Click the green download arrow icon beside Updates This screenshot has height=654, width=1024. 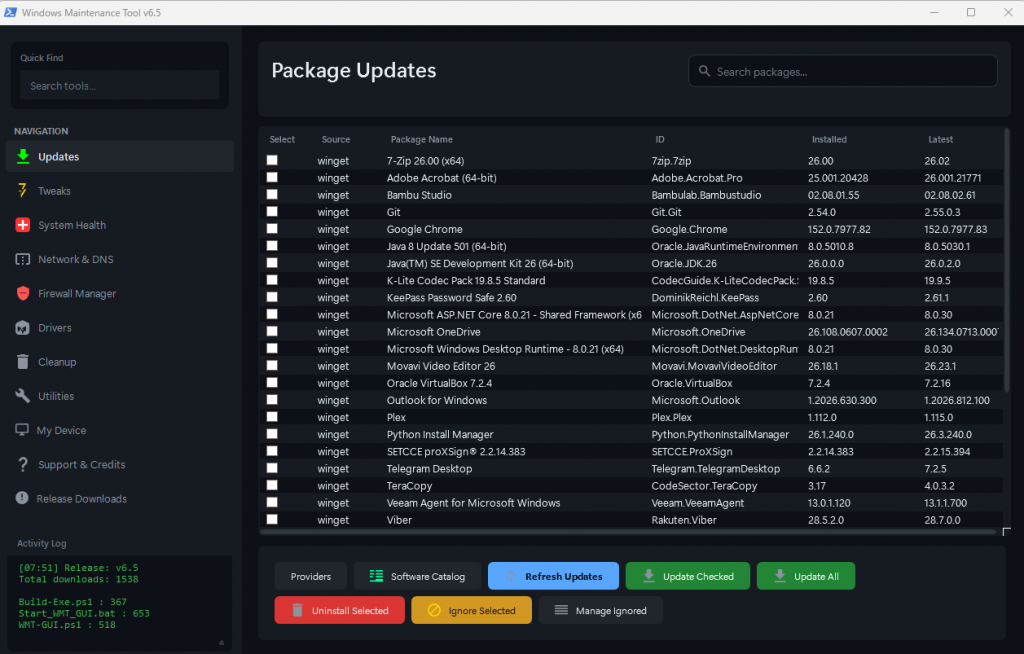pyautogui.click(x=23, y=156)
